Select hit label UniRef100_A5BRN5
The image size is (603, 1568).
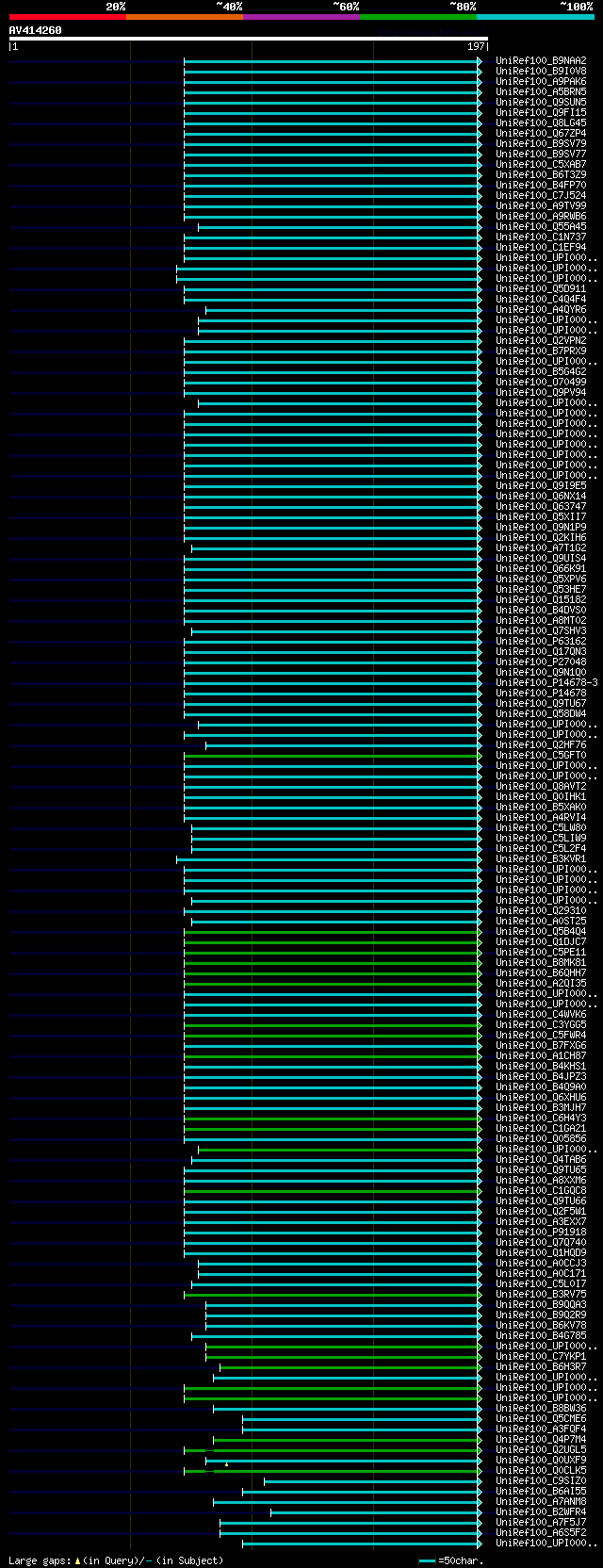point(541,91)
